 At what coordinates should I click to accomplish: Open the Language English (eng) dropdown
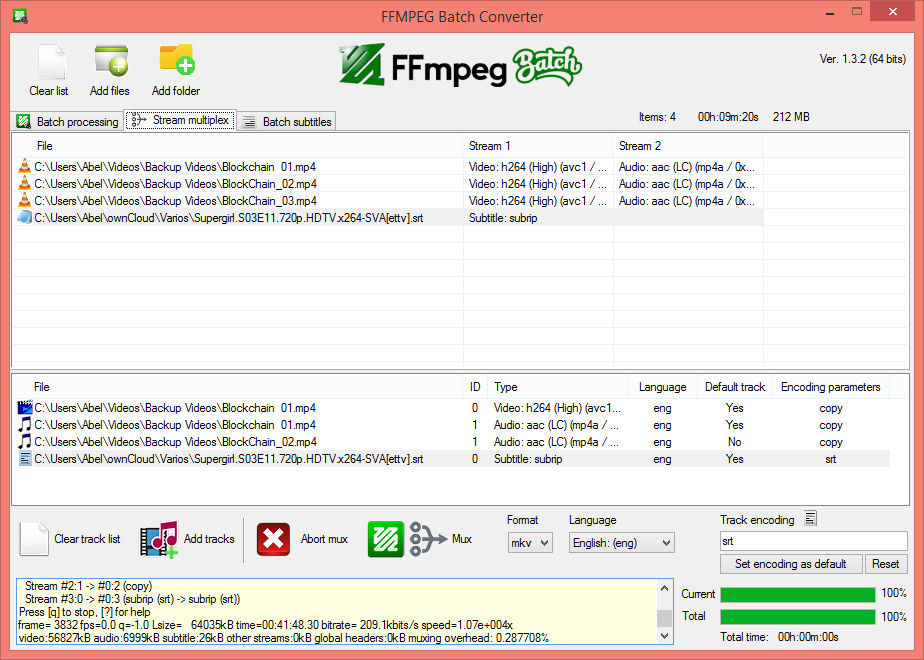click(x=622, y=543)
